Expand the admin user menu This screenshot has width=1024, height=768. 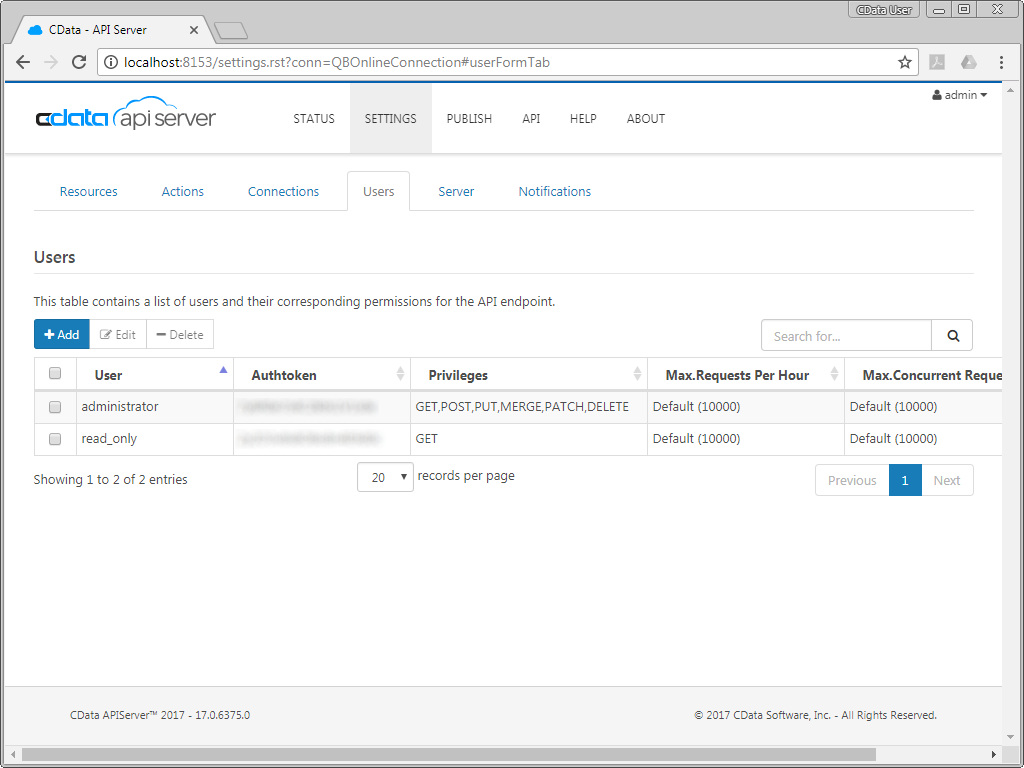click(x=960, y=95)
